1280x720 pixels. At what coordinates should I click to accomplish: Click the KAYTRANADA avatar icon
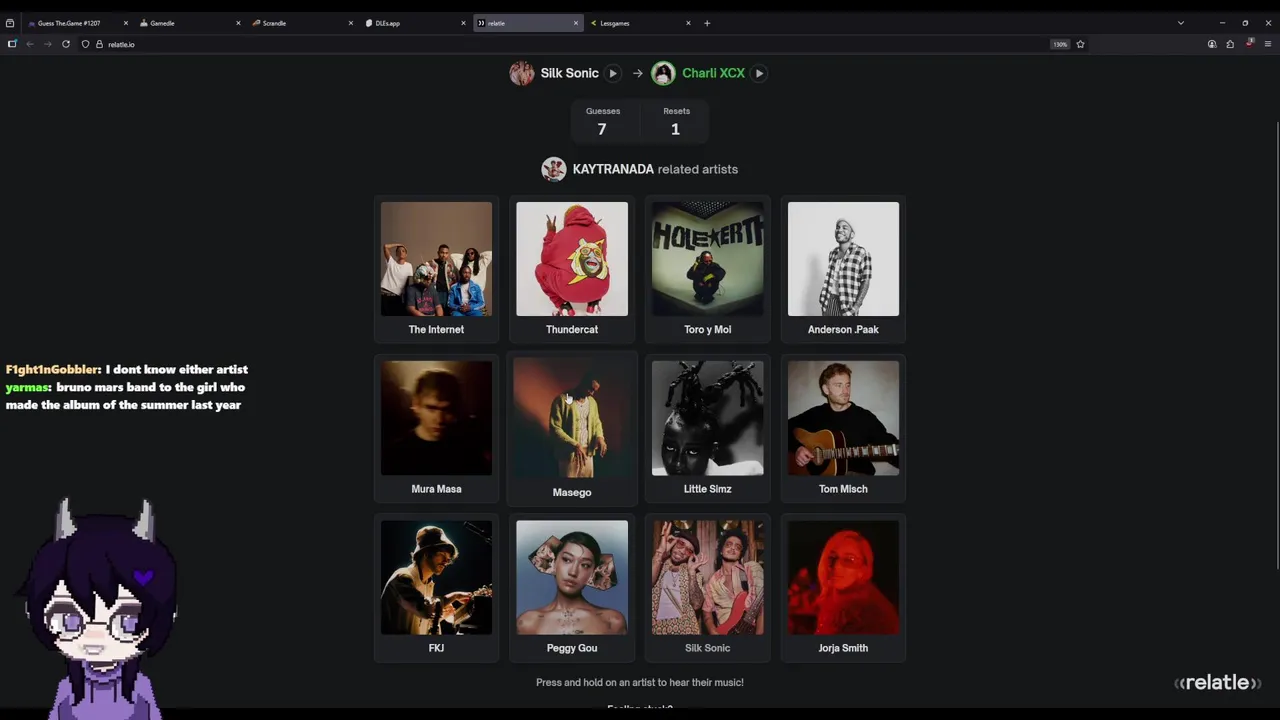tap(554, 169)
